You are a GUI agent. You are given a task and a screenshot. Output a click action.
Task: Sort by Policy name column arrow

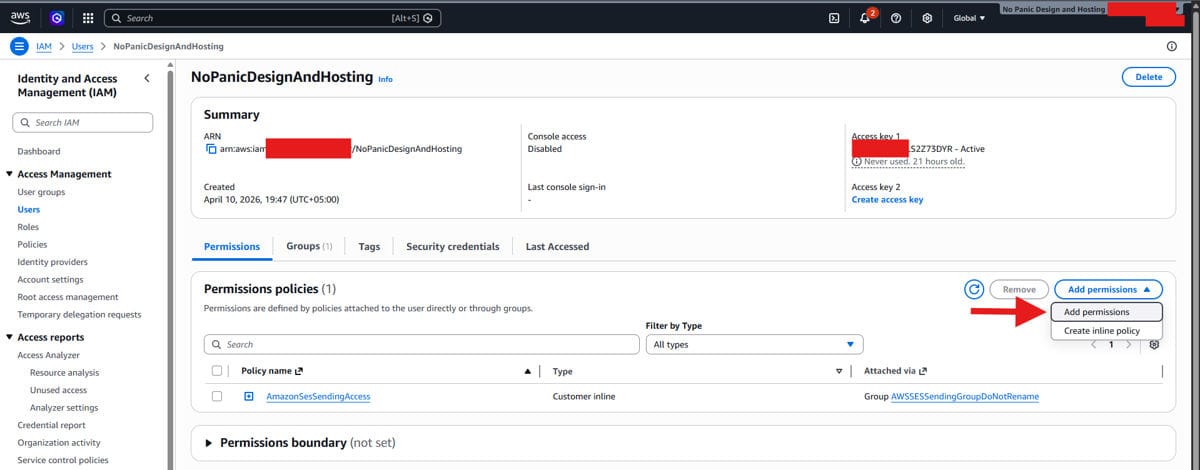click(527, 371)
